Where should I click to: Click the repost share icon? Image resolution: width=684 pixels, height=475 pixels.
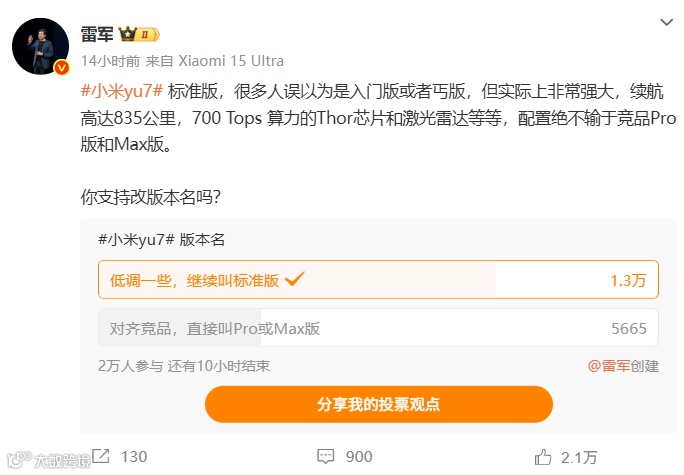coord(101,456)
